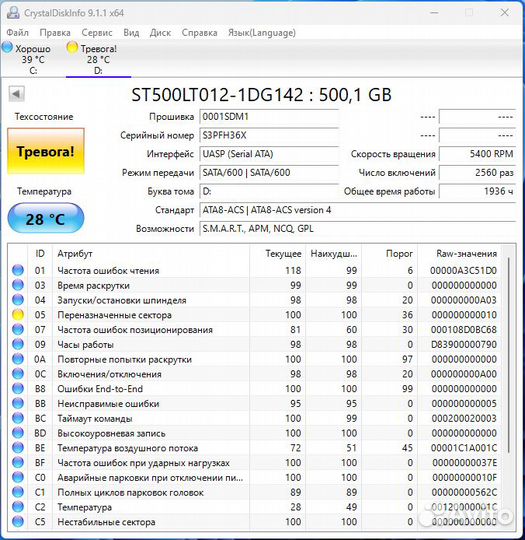This screenshot has width=525, height=540.
Task: Open the Правка menu
Action: click(x=55, y=33)
